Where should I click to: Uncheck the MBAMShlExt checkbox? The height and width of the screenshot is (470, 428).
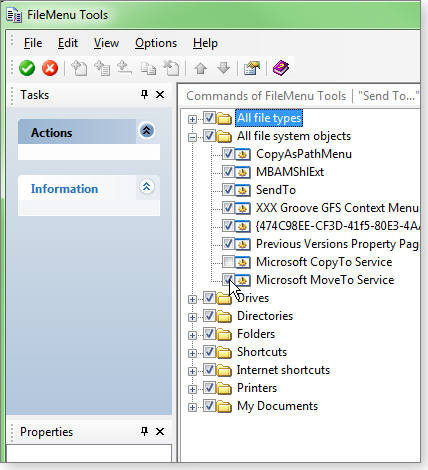[x=228, y=171]
